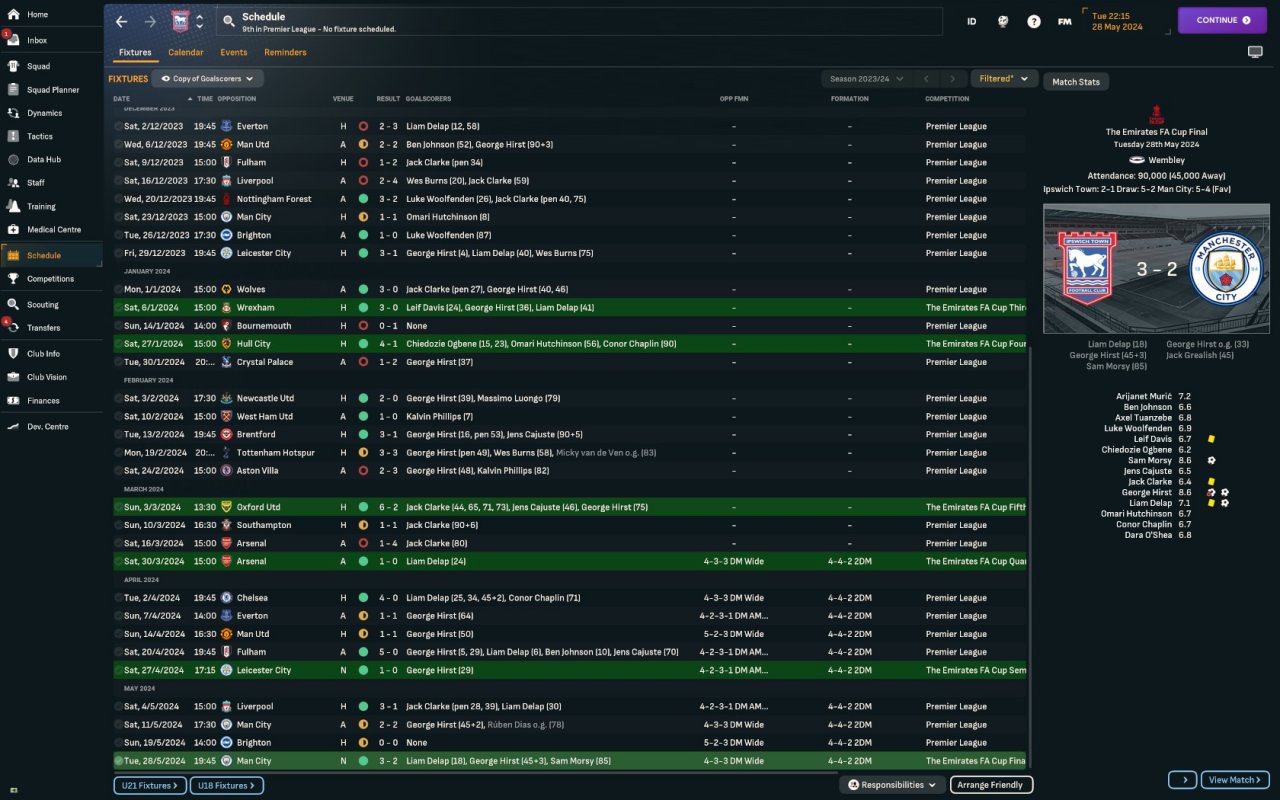Click the Continue button
Image resolution: width=1280 pixels, height=800 pixels.
click(1222, 20)
